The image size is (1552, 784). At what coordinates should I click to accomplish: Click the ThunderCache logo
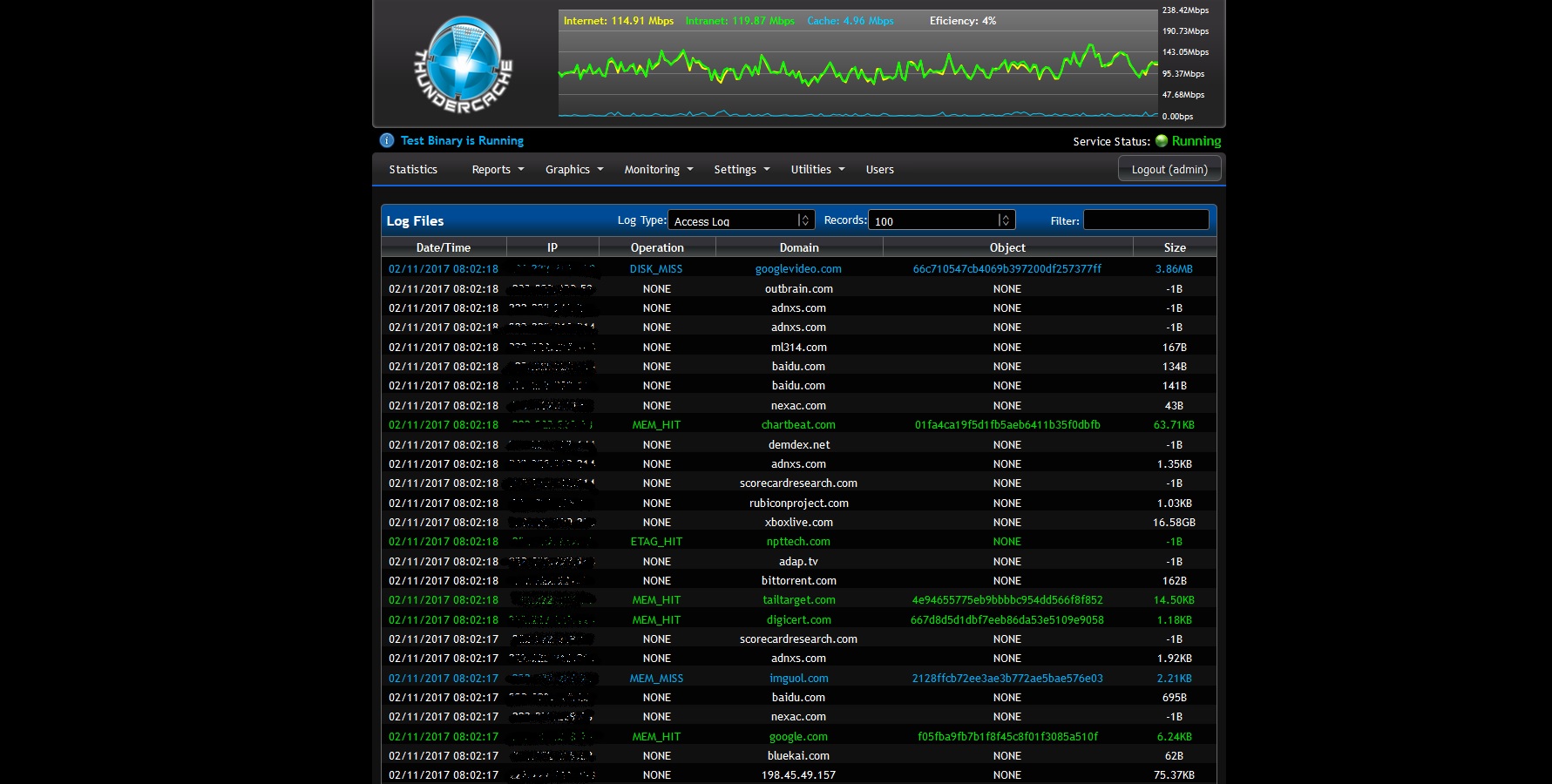tap(463, 64)
